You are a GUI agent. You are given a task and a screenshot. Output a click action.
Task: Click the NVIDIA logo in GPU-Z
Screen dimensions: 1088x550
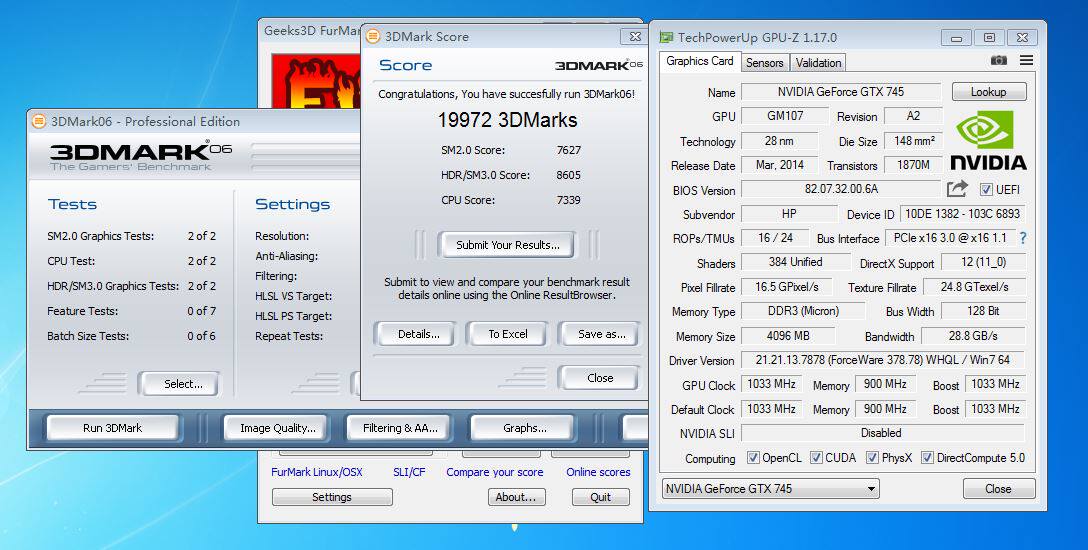(988, 141)
